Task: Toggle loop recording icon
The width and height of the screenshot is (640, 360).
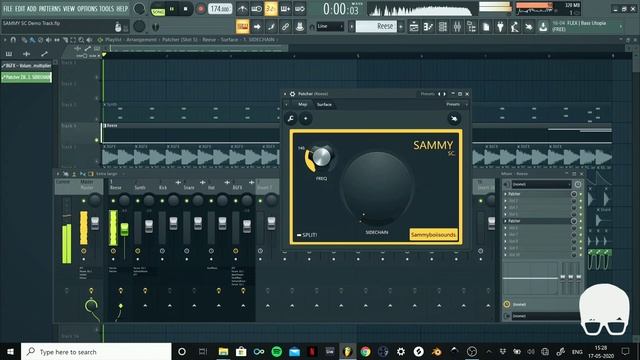Action: click(300, 9)
